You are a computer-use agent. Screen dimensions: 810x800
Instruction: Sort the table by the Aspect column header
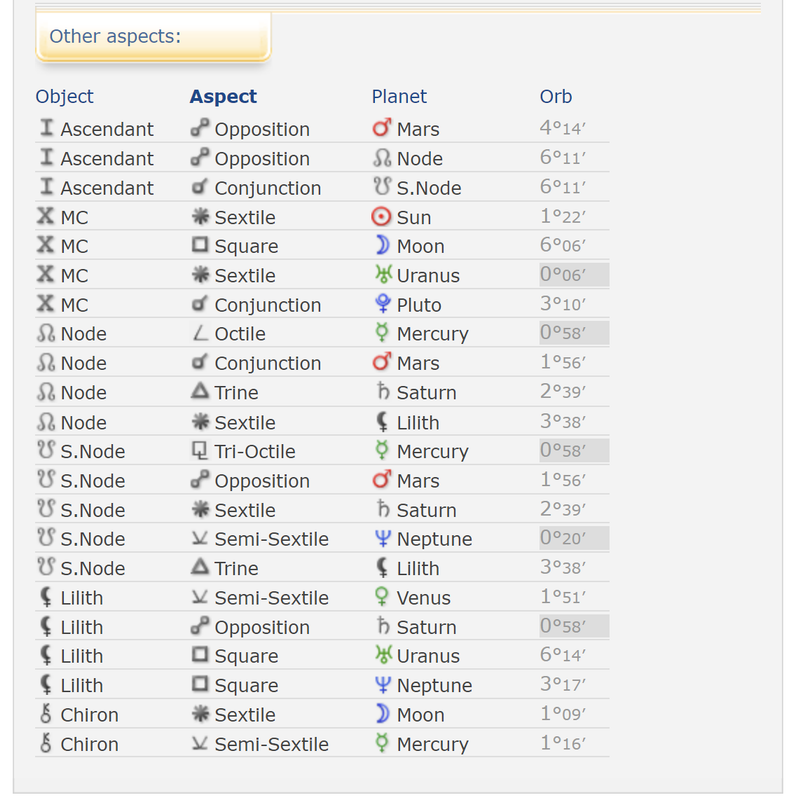[x=223, y=97]
